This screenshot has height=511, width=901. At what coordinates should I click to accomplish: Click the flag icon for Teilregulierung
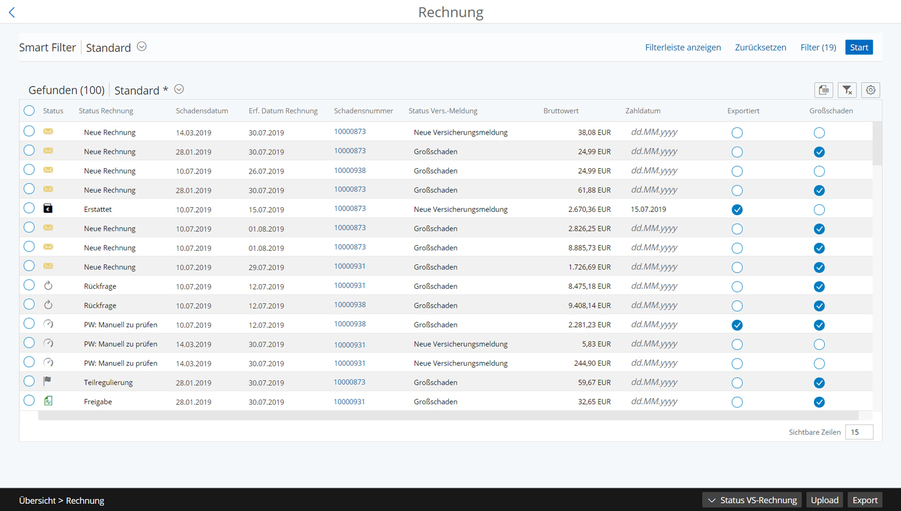(x=48, y=382)
